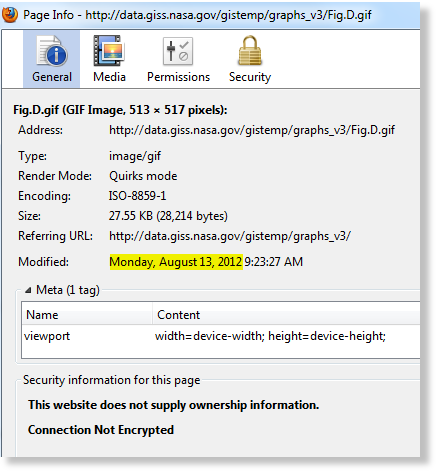Image resolution: width=436 pixels, height=473 pixels.
Task: Click the Security tab label
Action: (250, 77)
